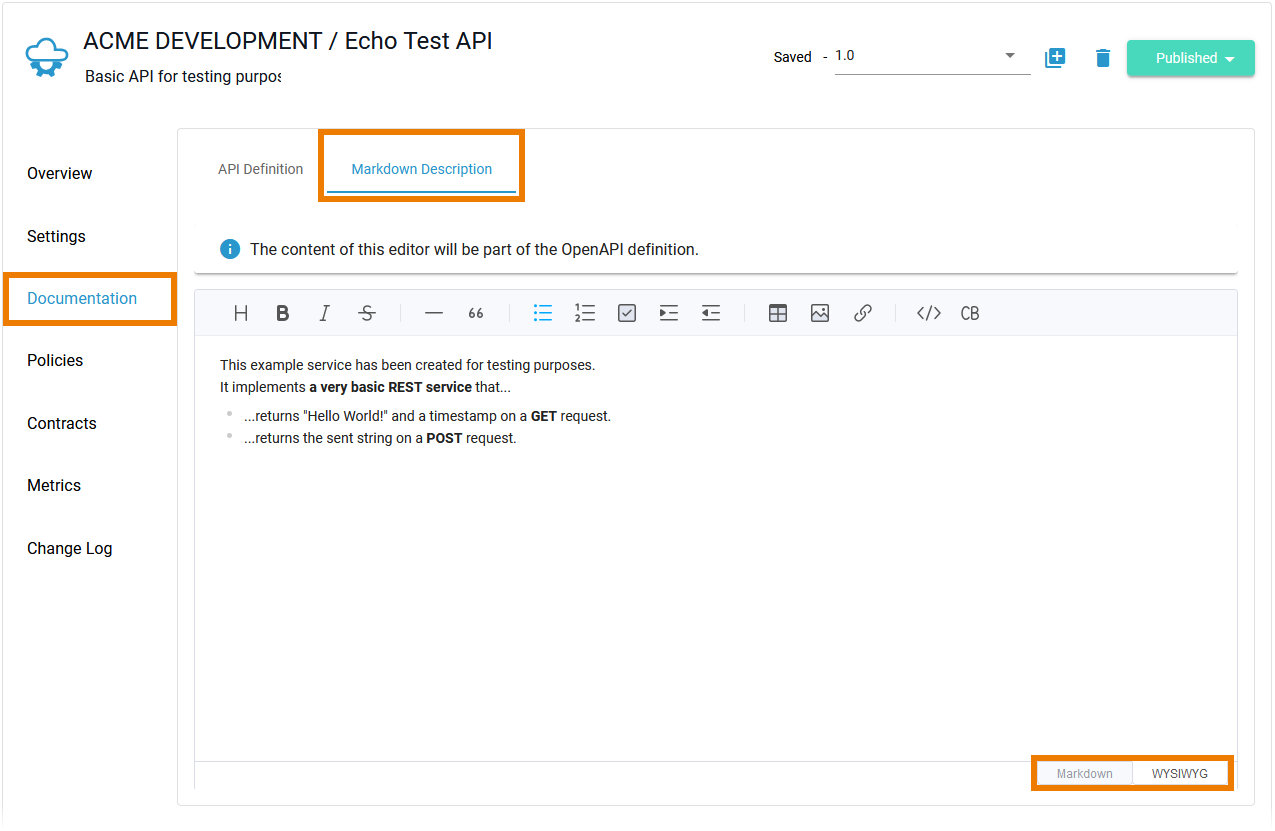Click the Heading format icon

(x=241, y=313)
